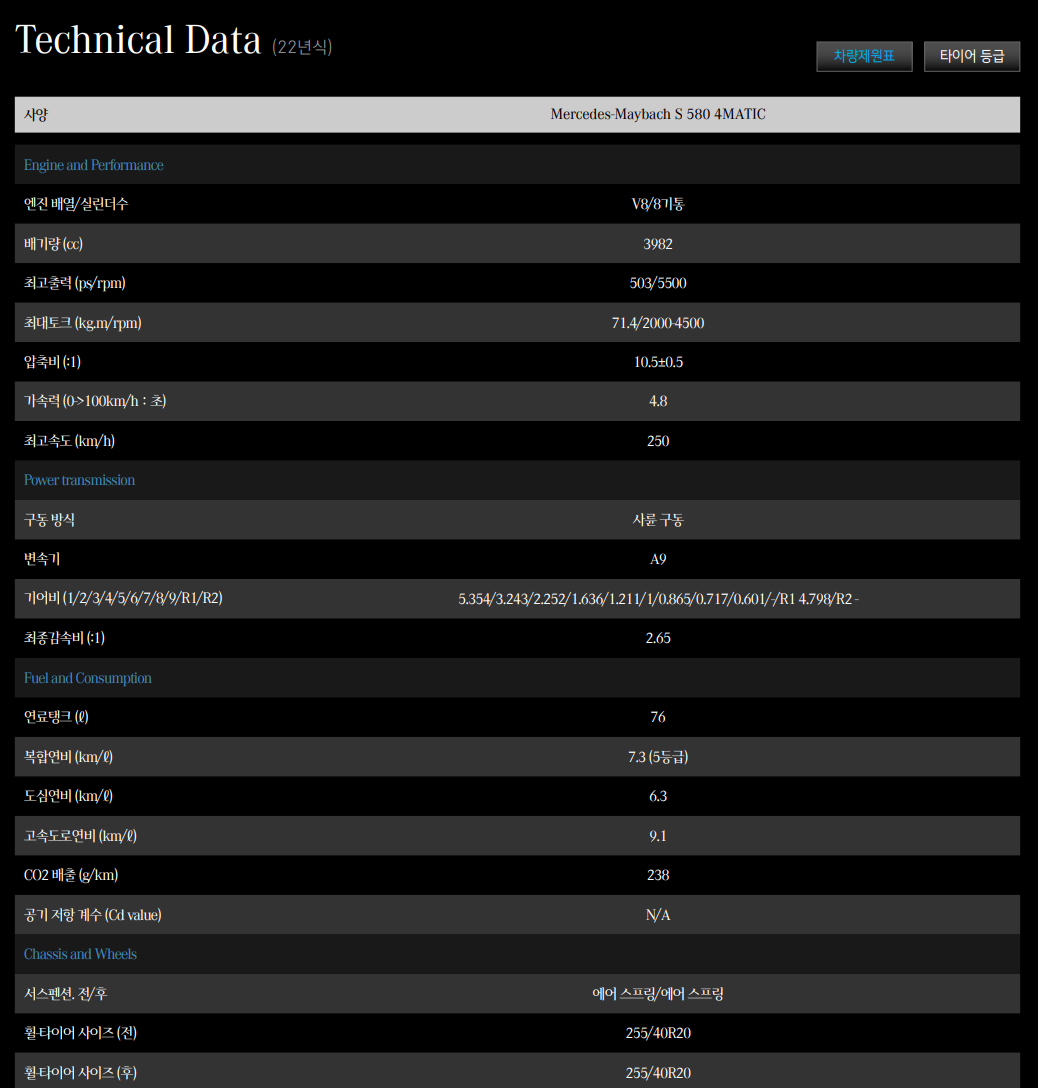
Task: Click the 2.65 final drive value
Action: [658, 638]
